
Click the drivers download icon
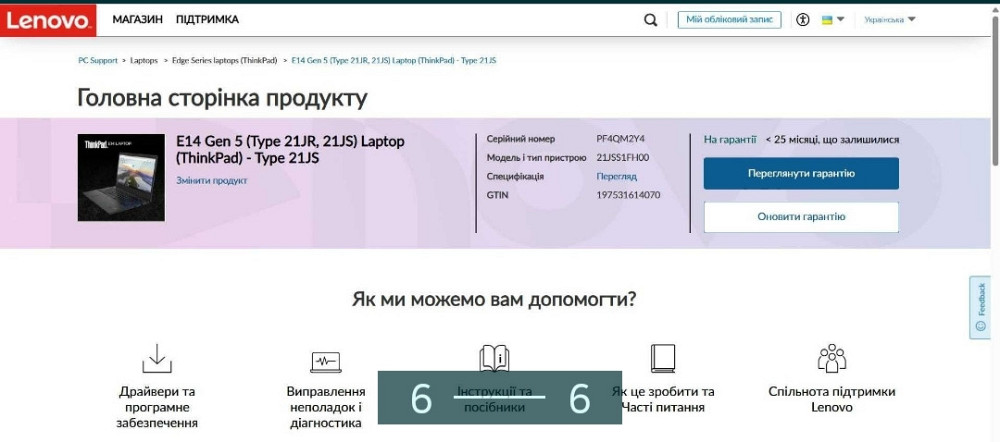(157, 358)
